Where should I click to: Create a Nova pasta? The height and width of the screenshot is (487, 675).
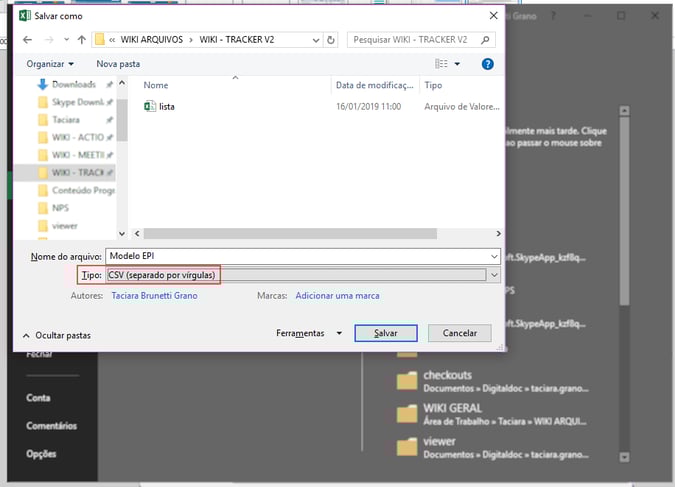[x=118, y=64]
